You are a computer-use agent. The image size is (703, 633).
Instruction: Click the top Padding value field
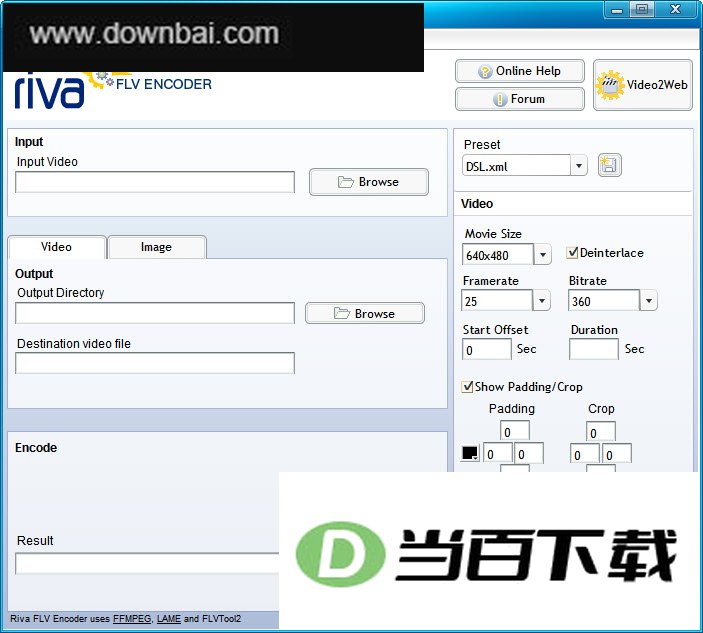515,431
